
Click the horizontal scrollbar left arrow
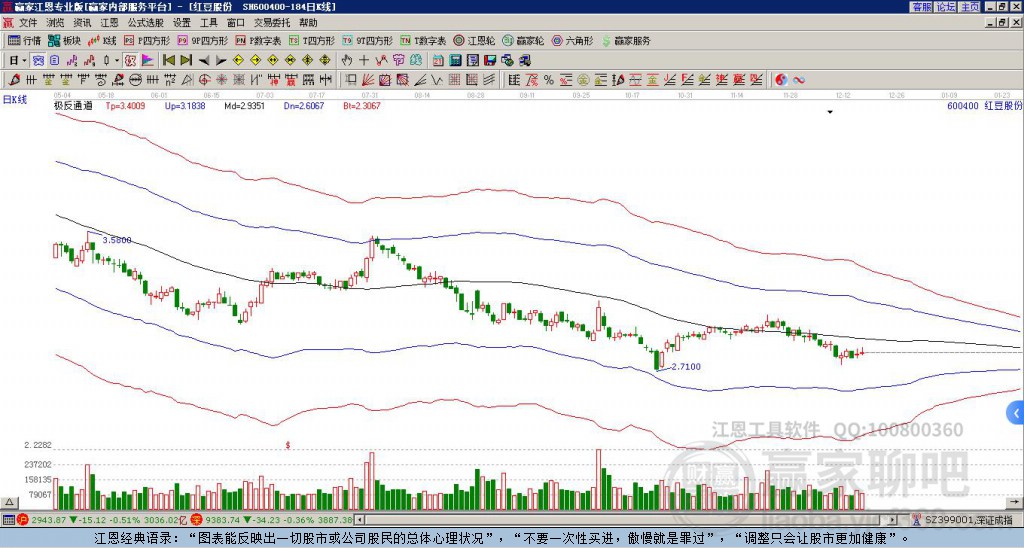pos(358,520)
